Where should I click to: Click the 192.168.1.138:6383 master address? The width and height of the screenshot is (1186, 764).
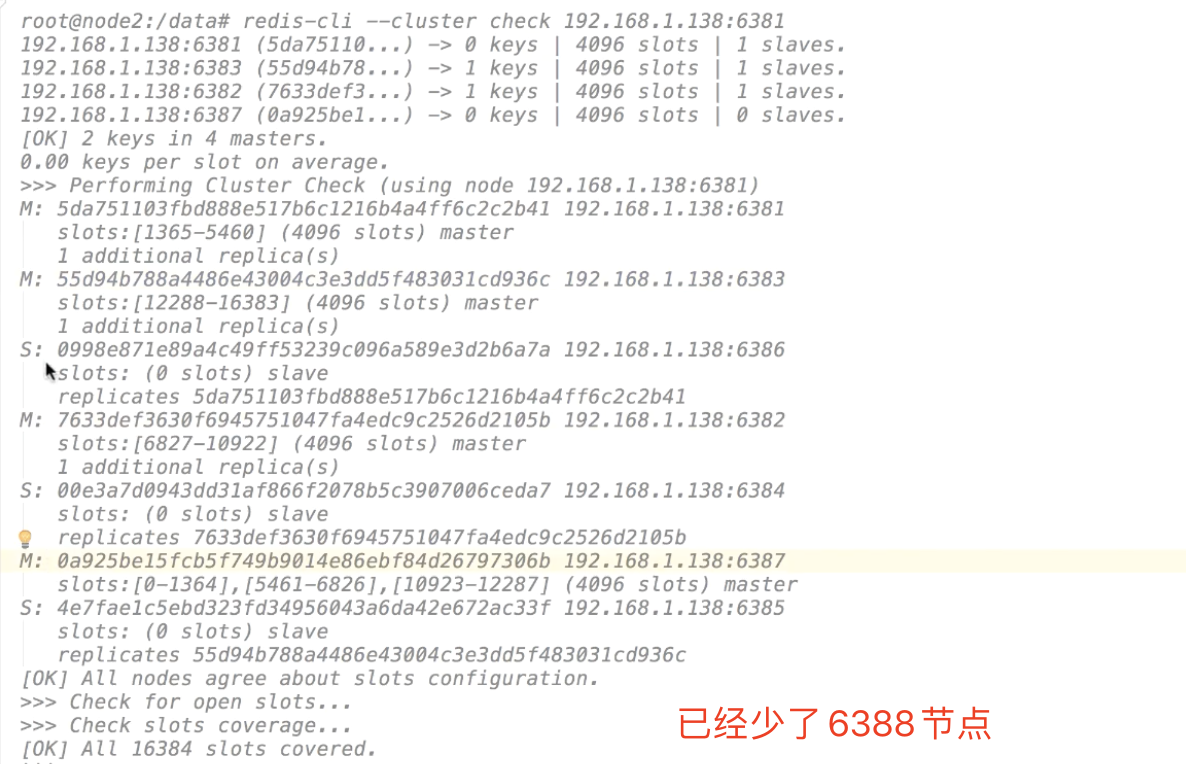point(674,279)
